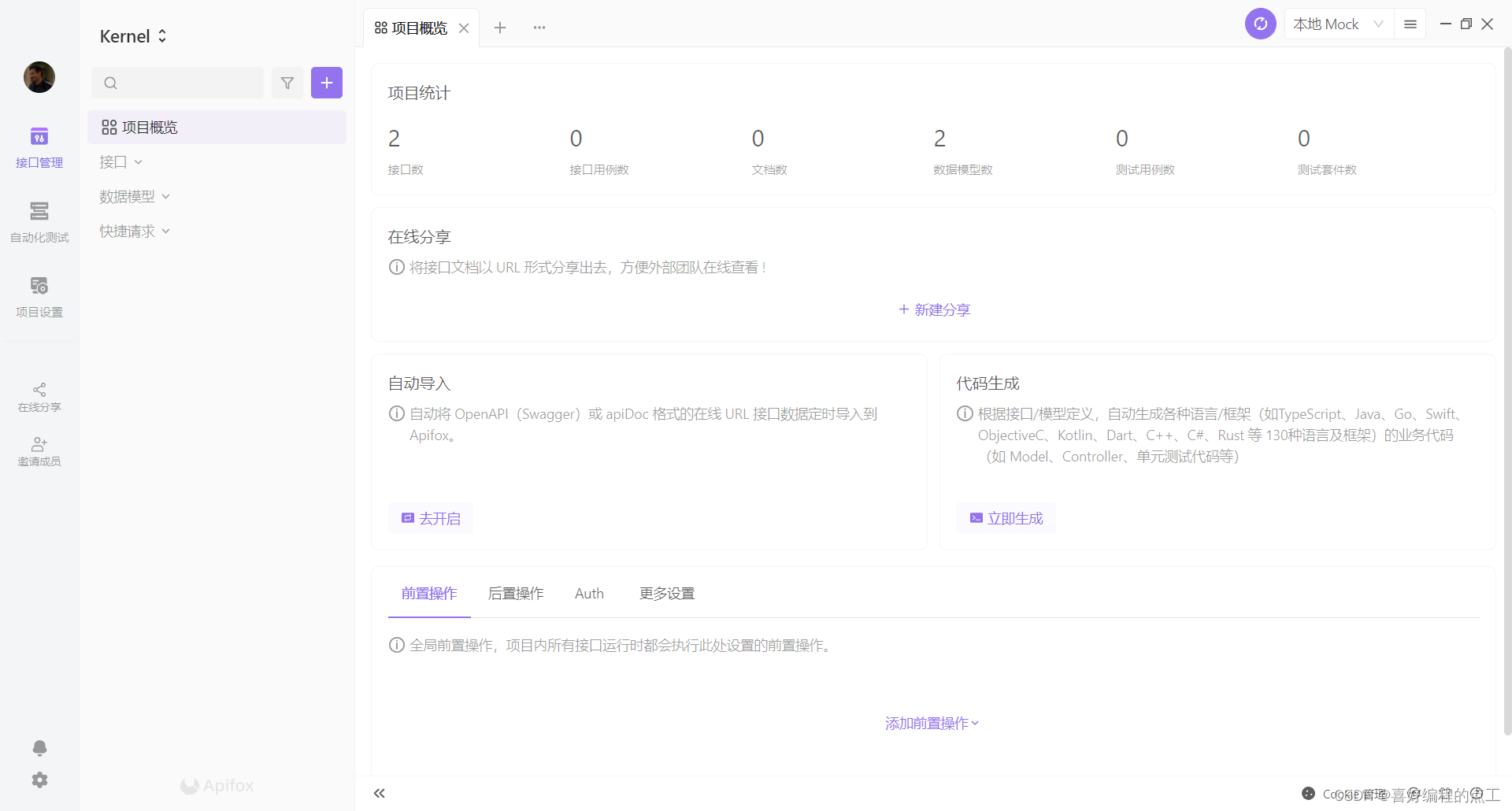Click the filter funnel icon
Image resolution: width=1512 pixels, height=811 pixels.
click(x=287, y=83)
